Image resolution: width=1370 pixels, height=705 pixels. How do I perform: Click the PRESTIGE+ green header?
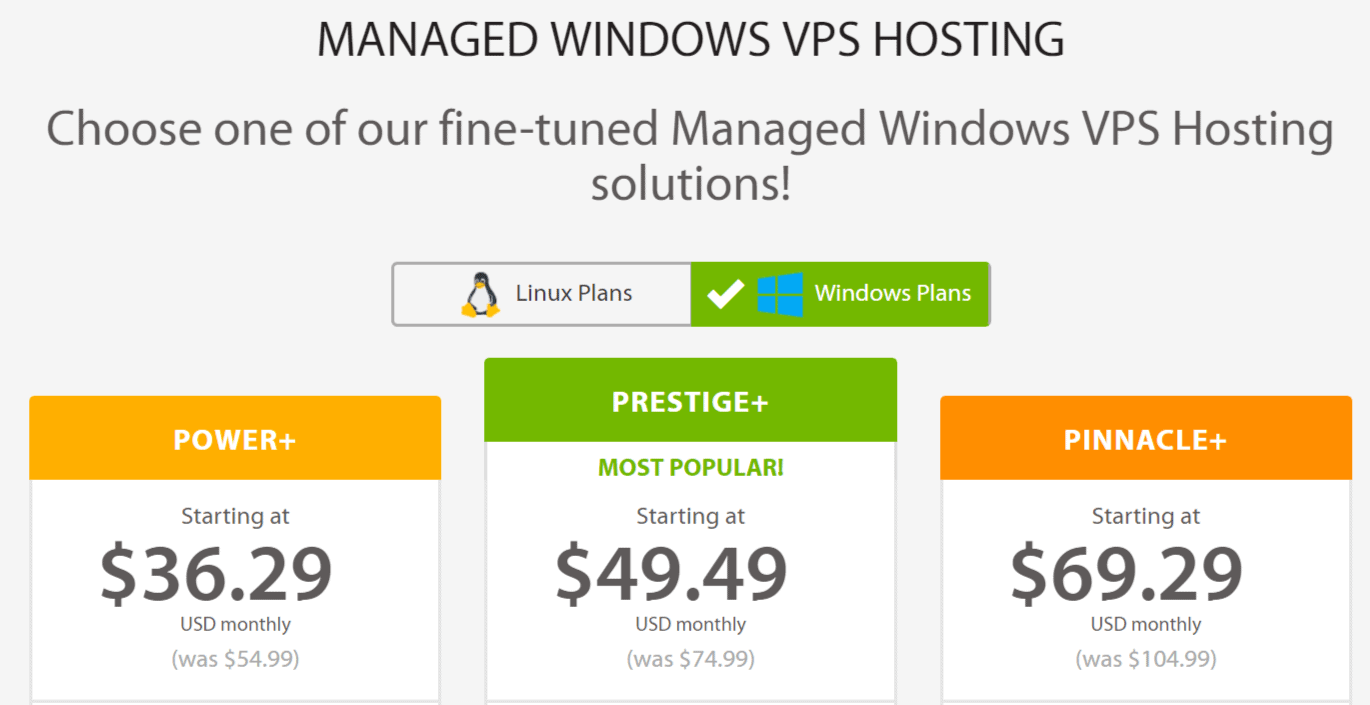690,400
